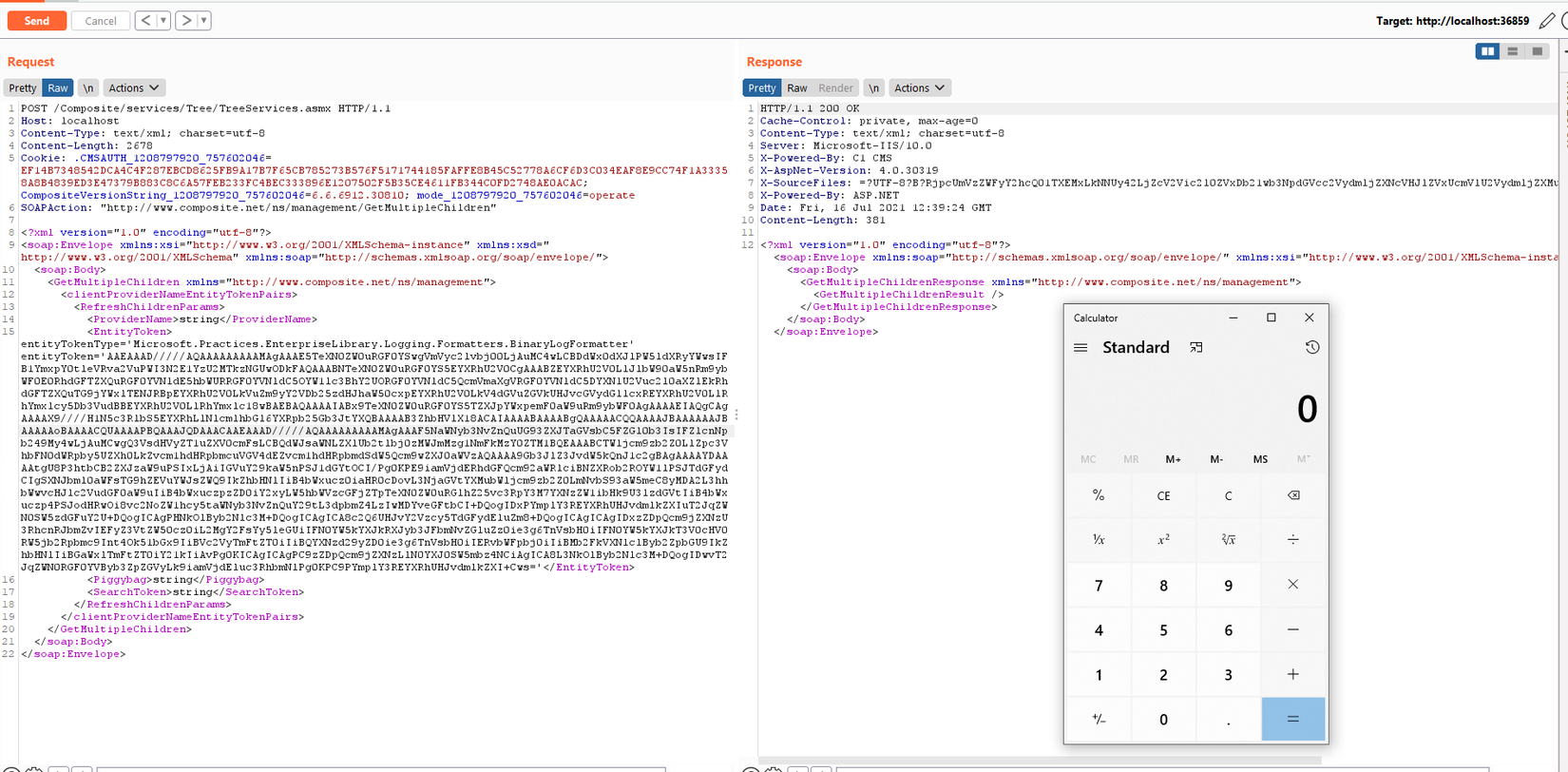Go back to previous request in history
The image size is (1568, 772).
[x=145, y=20]
